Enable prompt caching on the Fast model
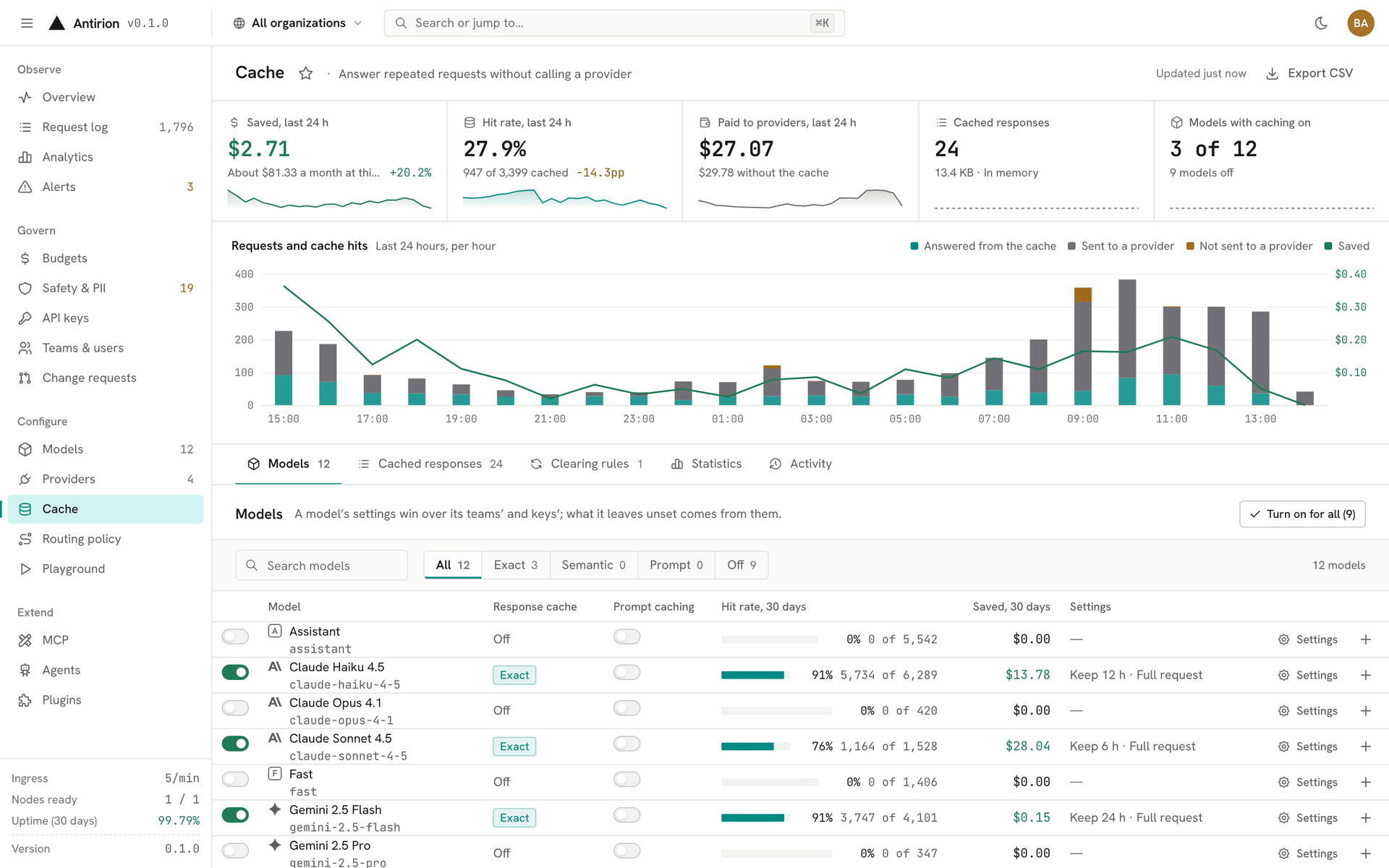The image size is (1389, 868). pos(626,779)
